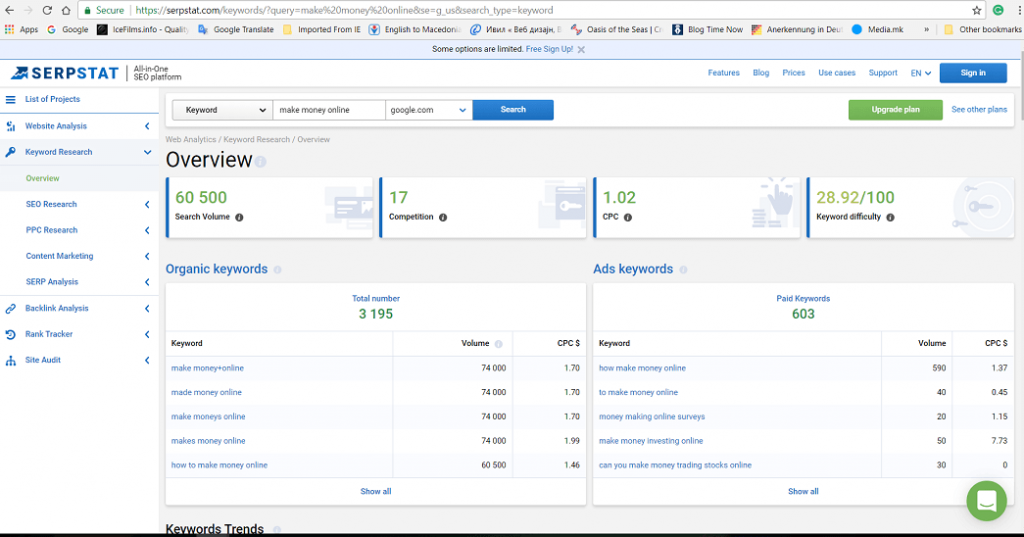The width and height of the screenshot is (1024, 537).
Task: Bookmark this page with the star icon
Action: [x=976, y=10]
